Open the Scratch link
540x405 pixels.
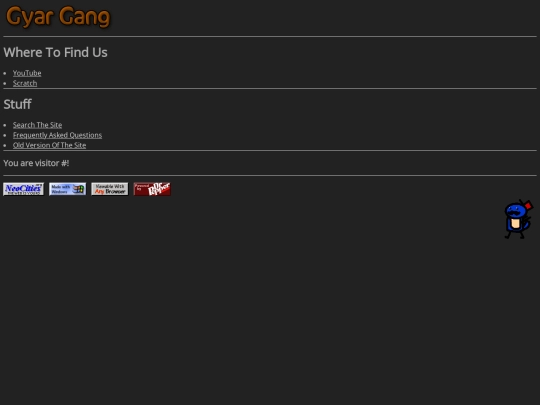pyautogui.click(x=25, y=83)
